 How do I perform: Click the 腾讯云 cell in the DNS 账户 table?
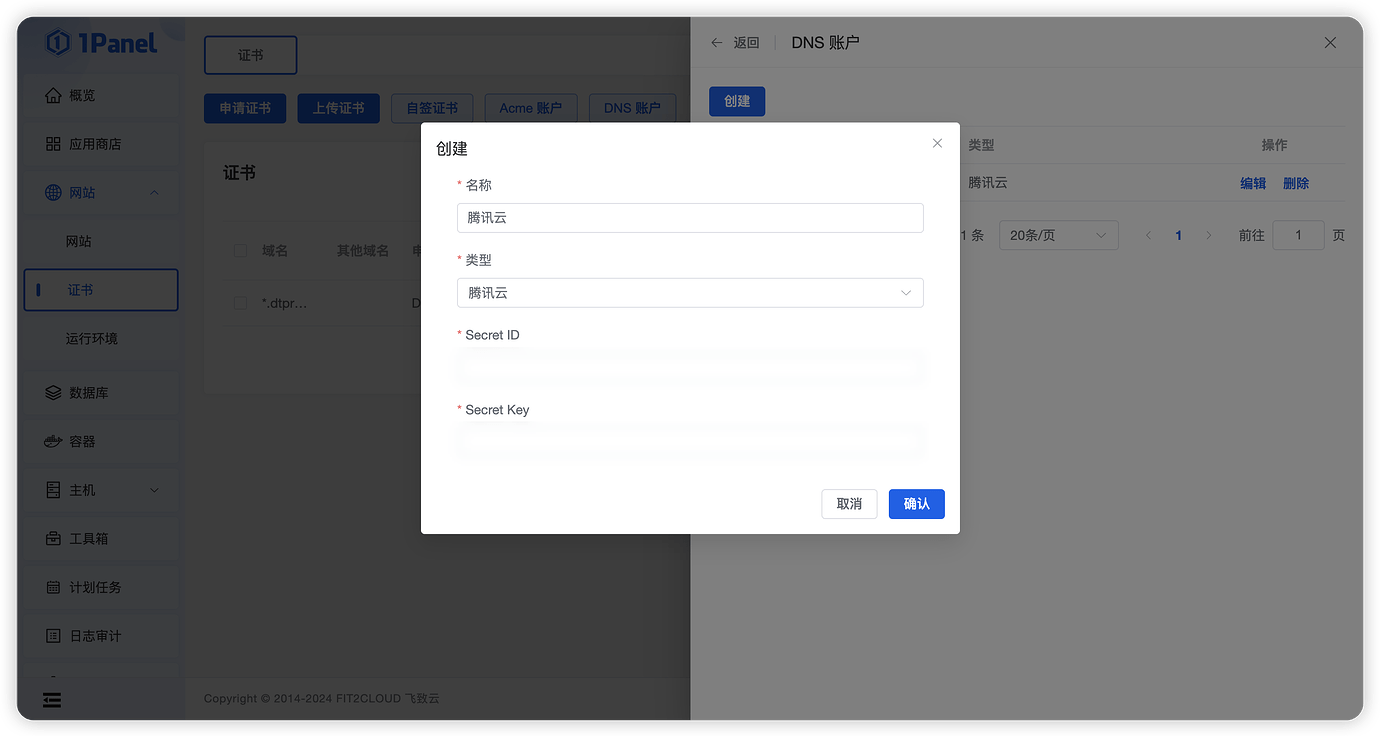click(x=988, y=183)
